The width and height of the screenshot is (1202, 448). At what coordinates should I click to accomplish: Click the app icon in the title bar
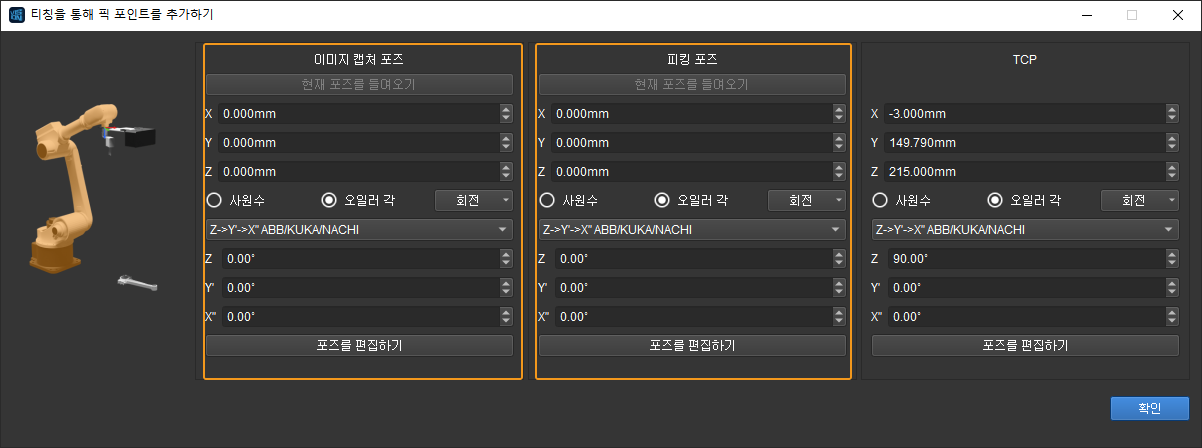point(15,15)
